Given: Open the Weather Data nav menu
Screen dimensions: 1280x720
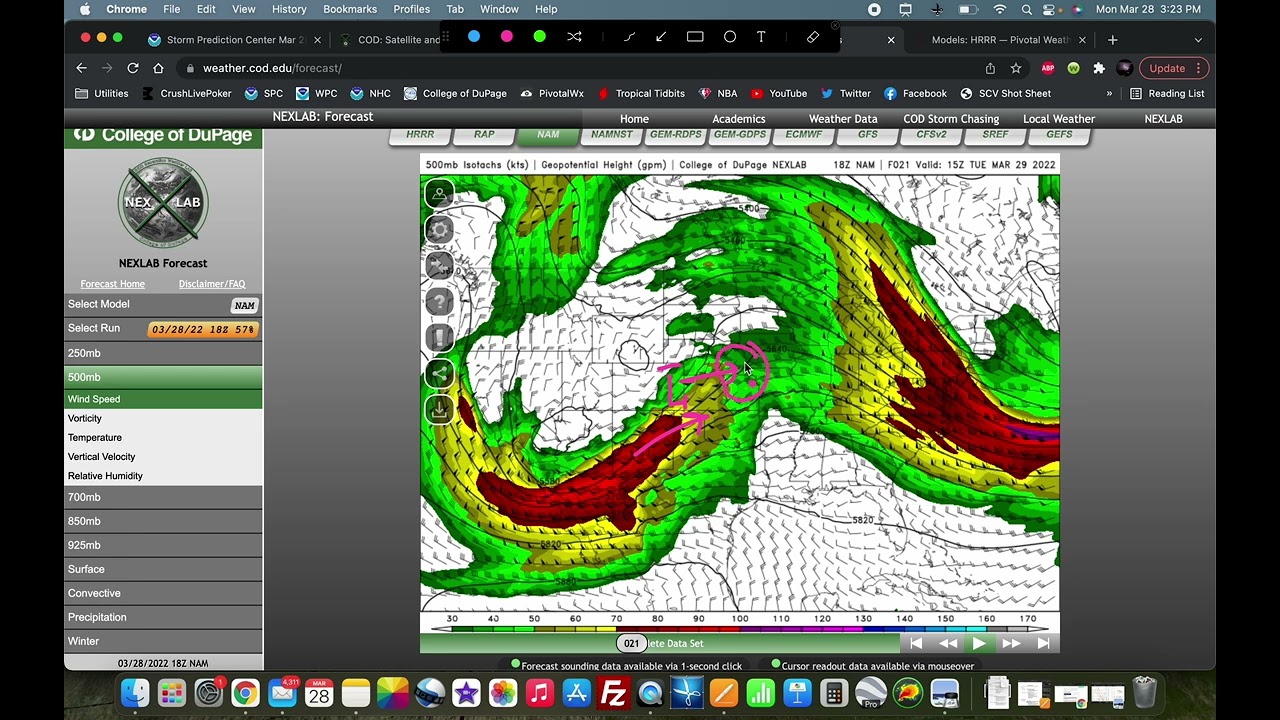Looking at the screenshot, I should (x=843, y=119).
